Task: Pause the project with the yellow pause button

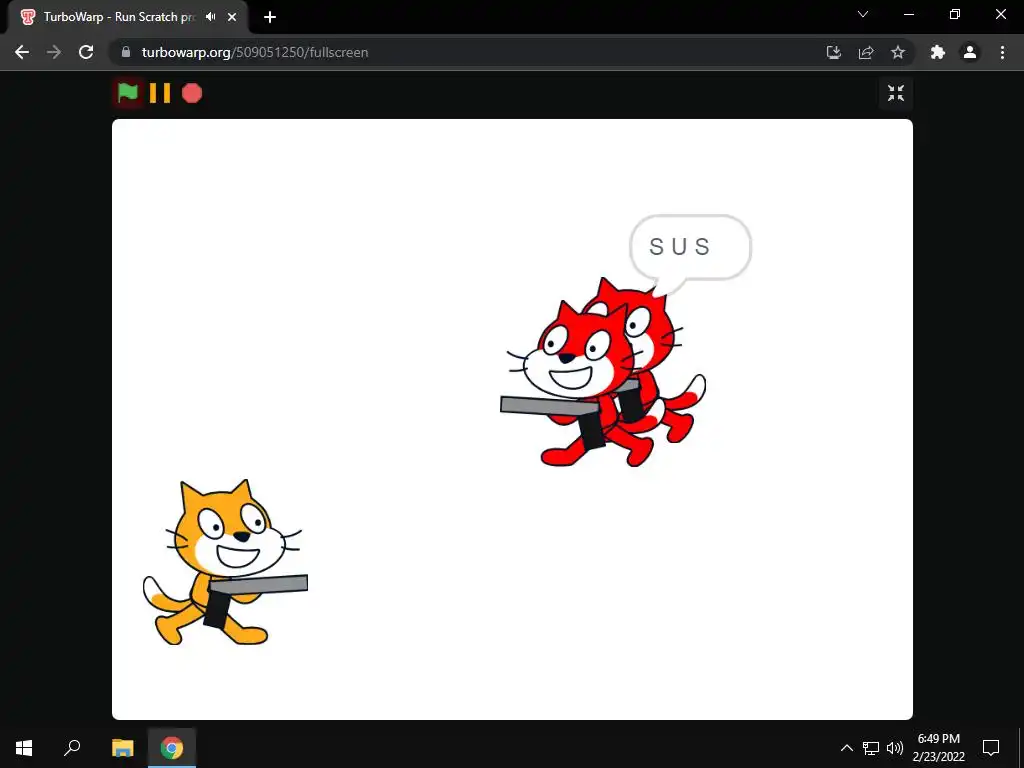Action: pyautogui.click(x=160, y=93)
